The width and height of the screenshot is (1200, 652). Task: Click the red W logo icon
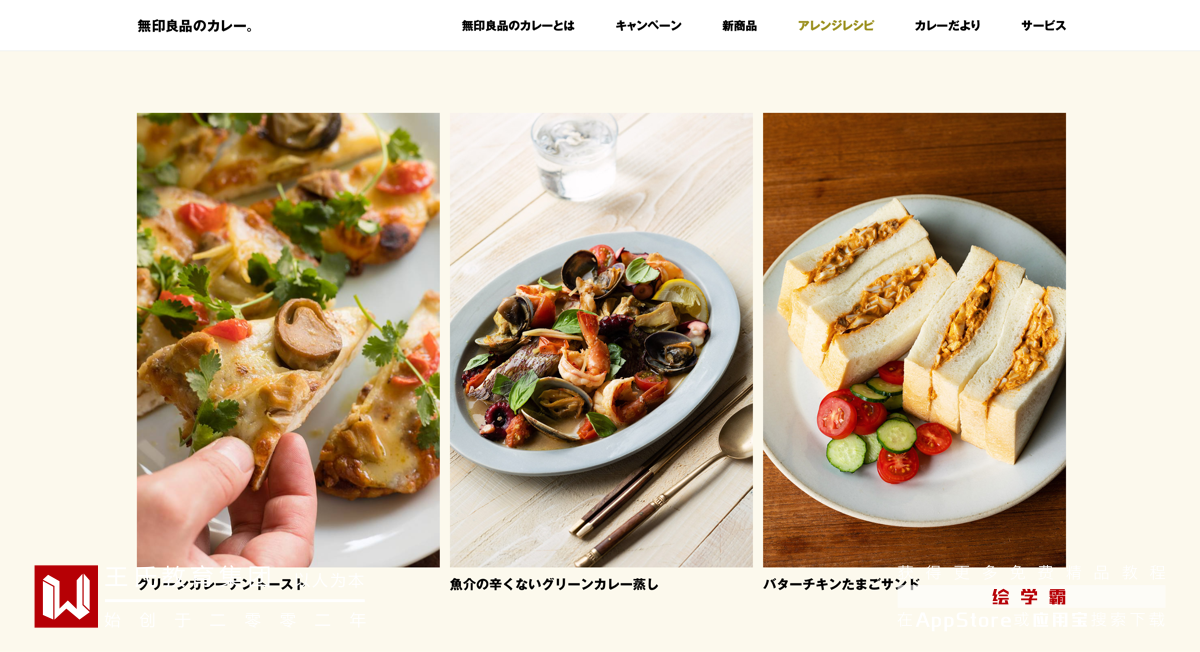pyautogui.click(x=66, y=596)
